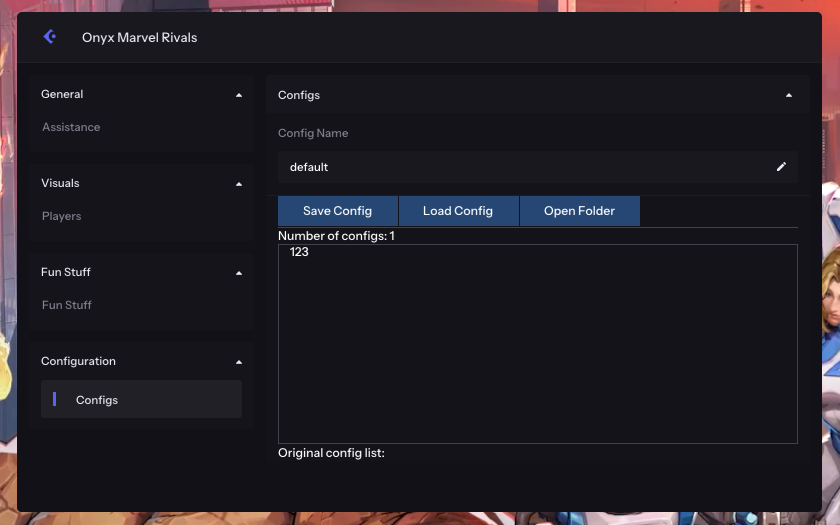This screenshot has height=525, width=840.
Task: Click the Load Config button
Action: click(458, 211)
